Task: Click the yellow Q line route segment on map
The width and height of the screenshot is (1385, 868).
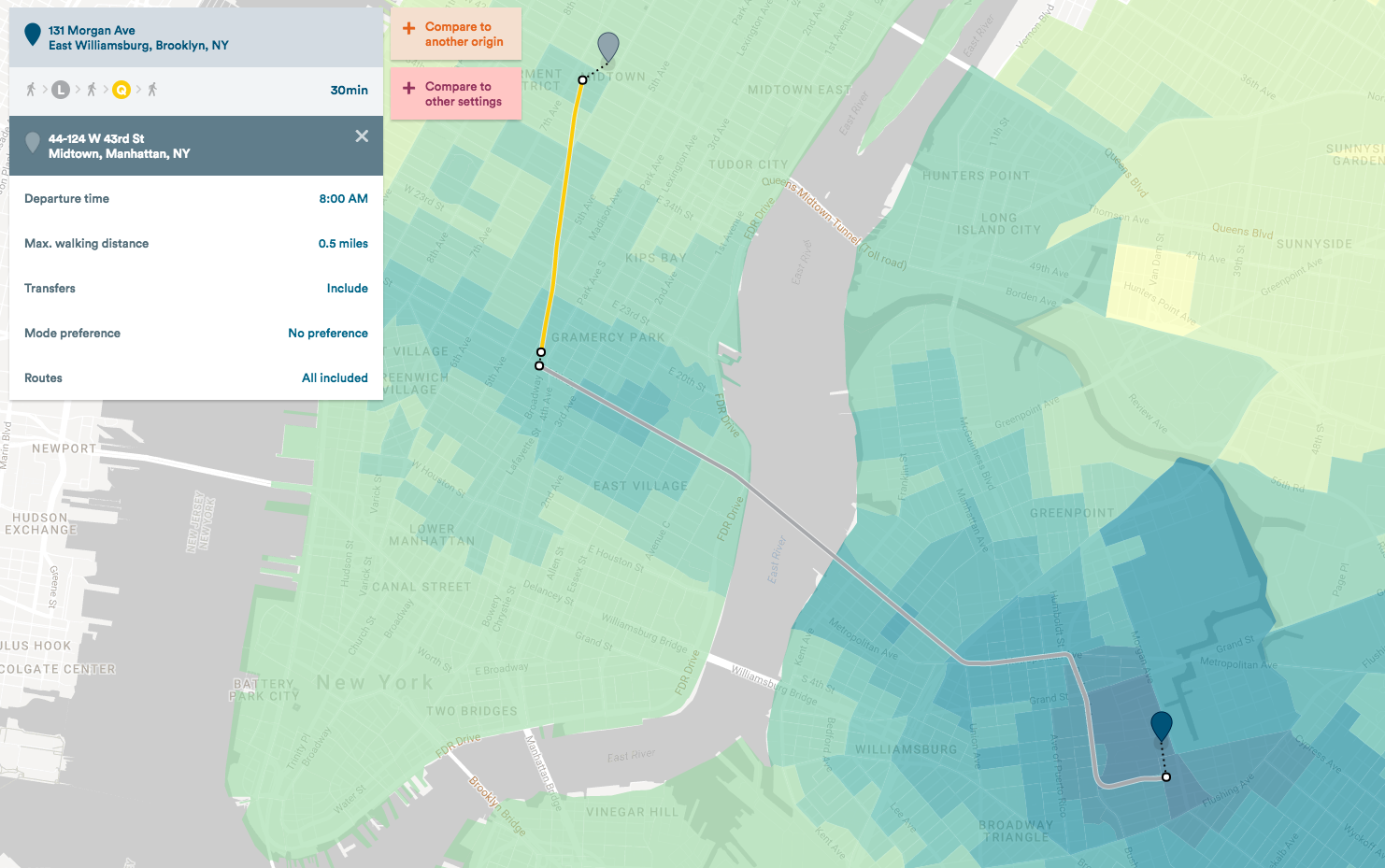Action: click(x=562, y=215)
